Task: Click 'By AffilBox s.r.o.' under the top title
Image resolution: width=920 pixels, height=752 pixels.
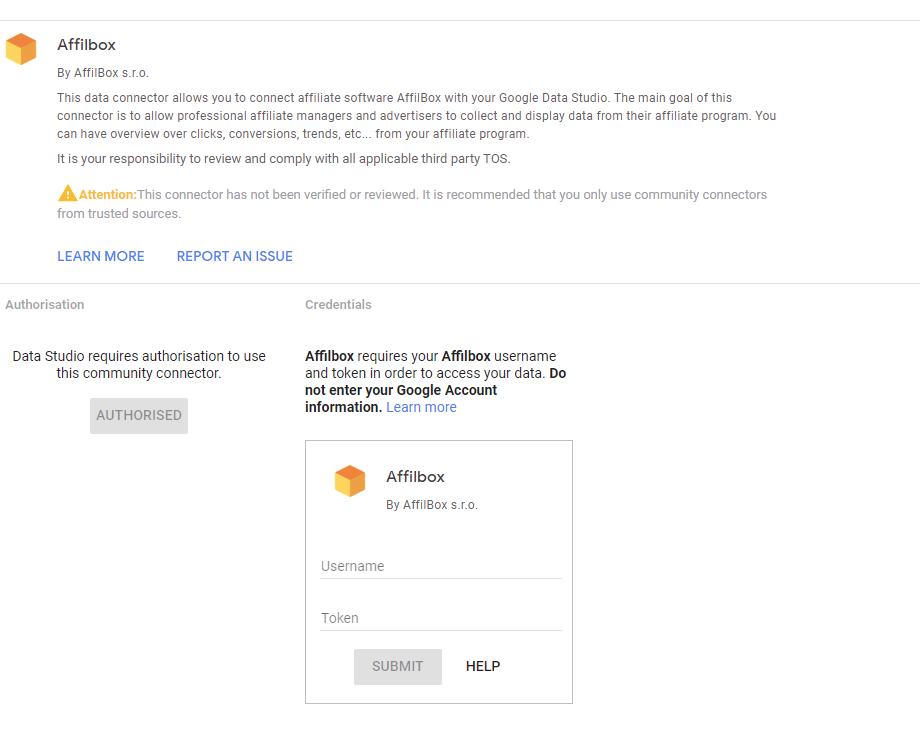Action: [x=103, y=73]
